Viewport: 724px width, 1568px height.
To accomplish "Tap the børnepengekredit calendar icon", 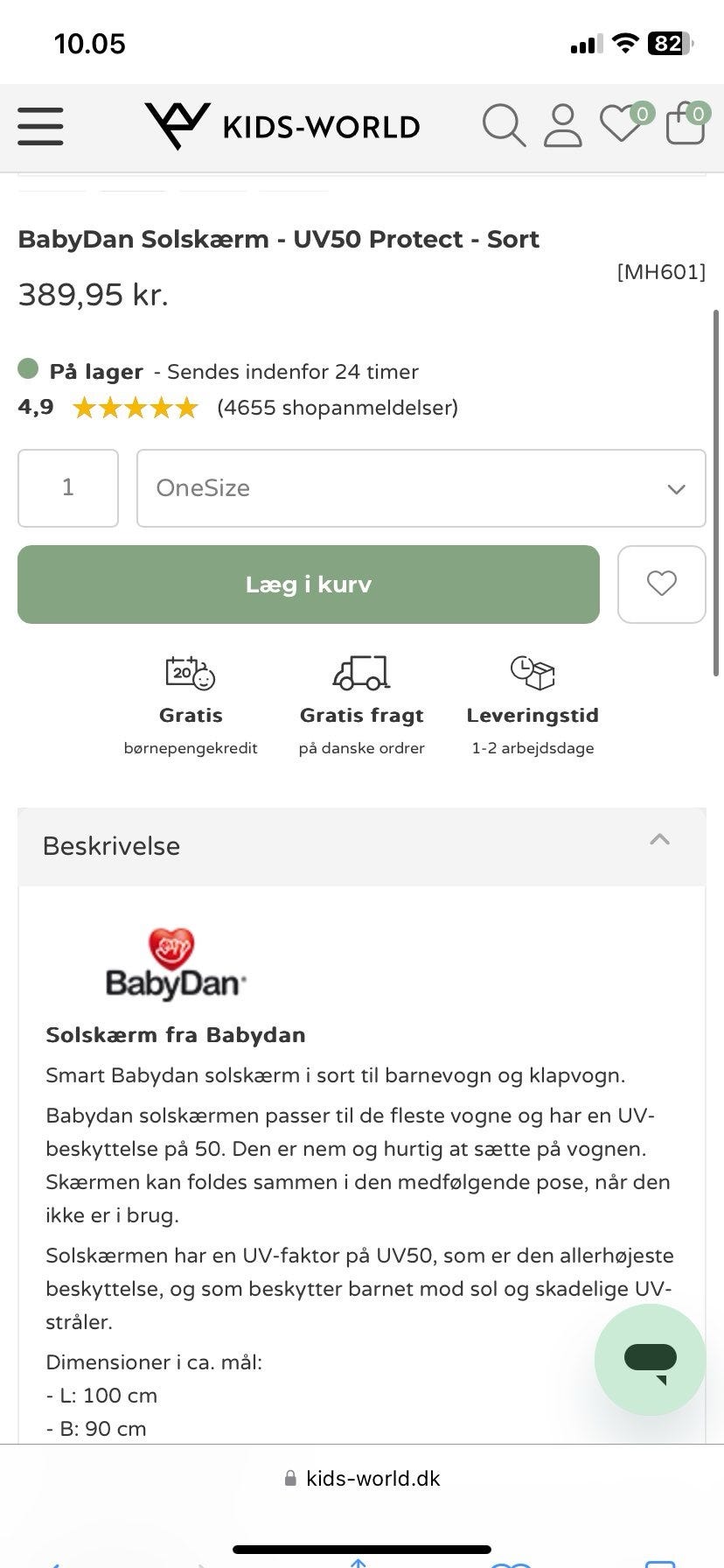I will pyautogui.click(x=191, y=673).
